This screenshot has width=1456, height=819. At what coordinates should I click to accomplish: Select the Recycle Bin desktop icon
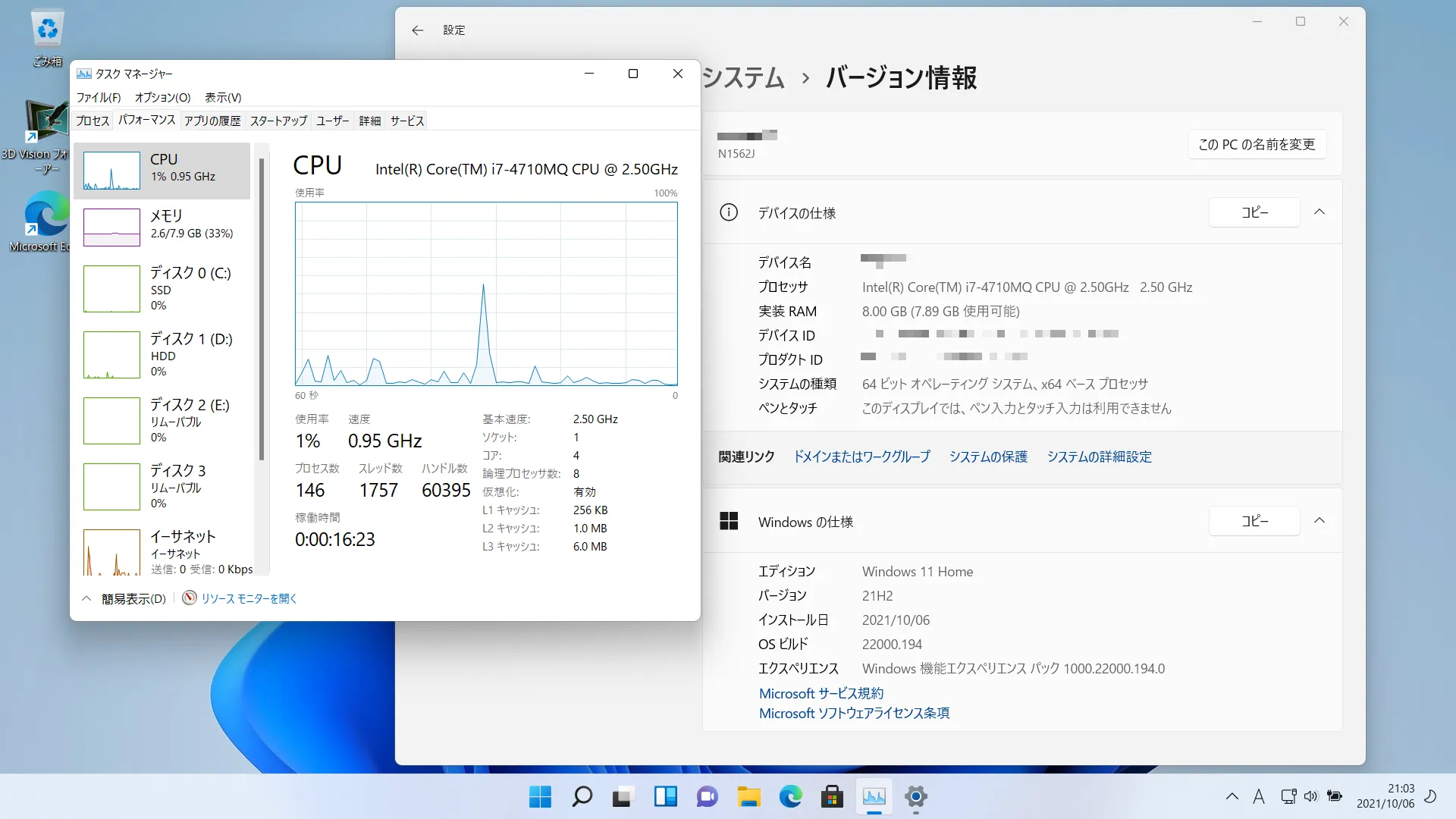(47, 38)
